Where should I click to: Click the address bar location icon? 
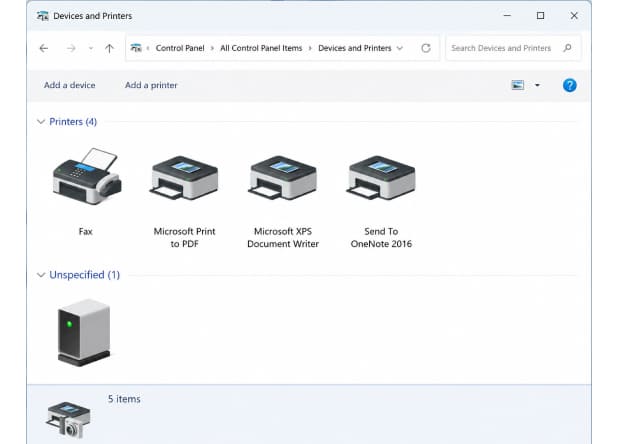point(136,48)
